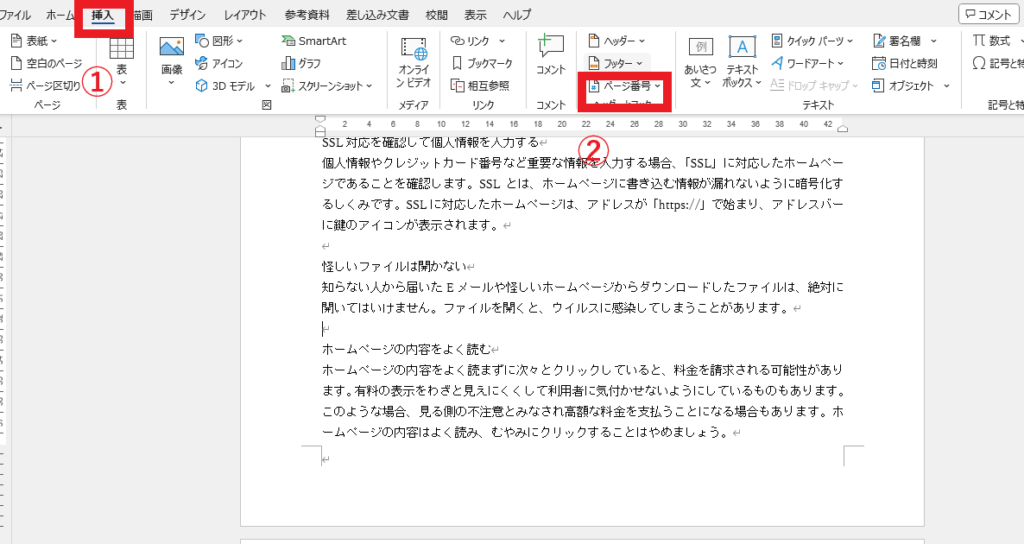Open the スクリーンショット dropdown
Viewport: 1024px width, 544px height.
[x=327, y=86]
